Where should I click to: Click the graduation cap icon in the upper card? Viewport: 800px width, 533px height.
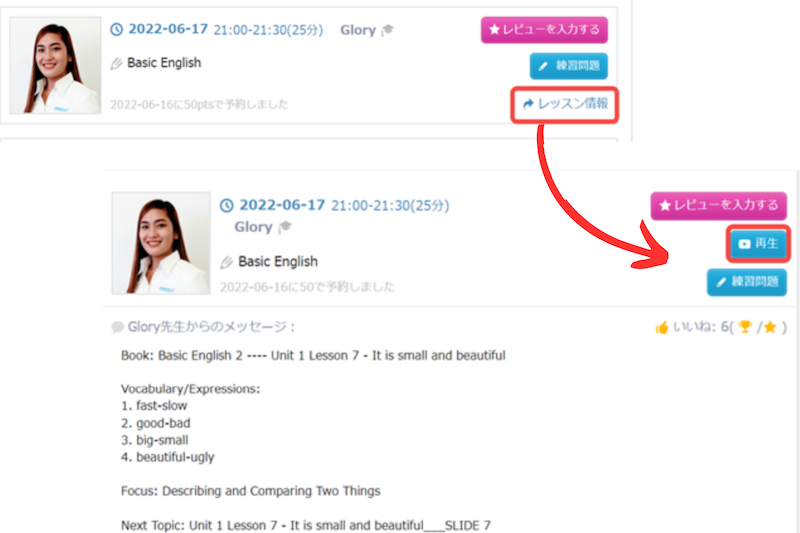388,30
